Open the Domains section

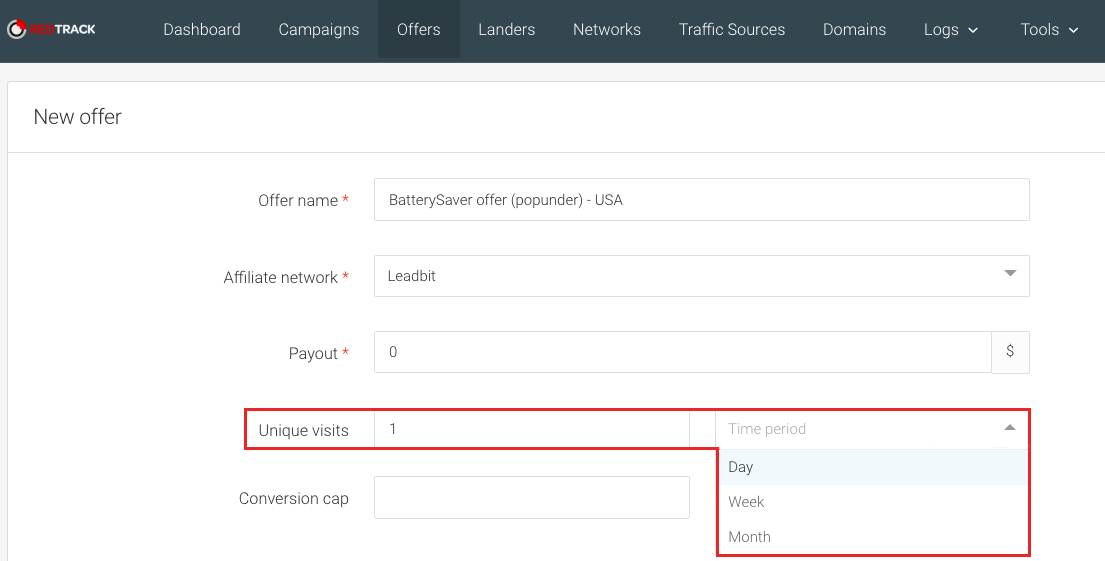point(854,29)
